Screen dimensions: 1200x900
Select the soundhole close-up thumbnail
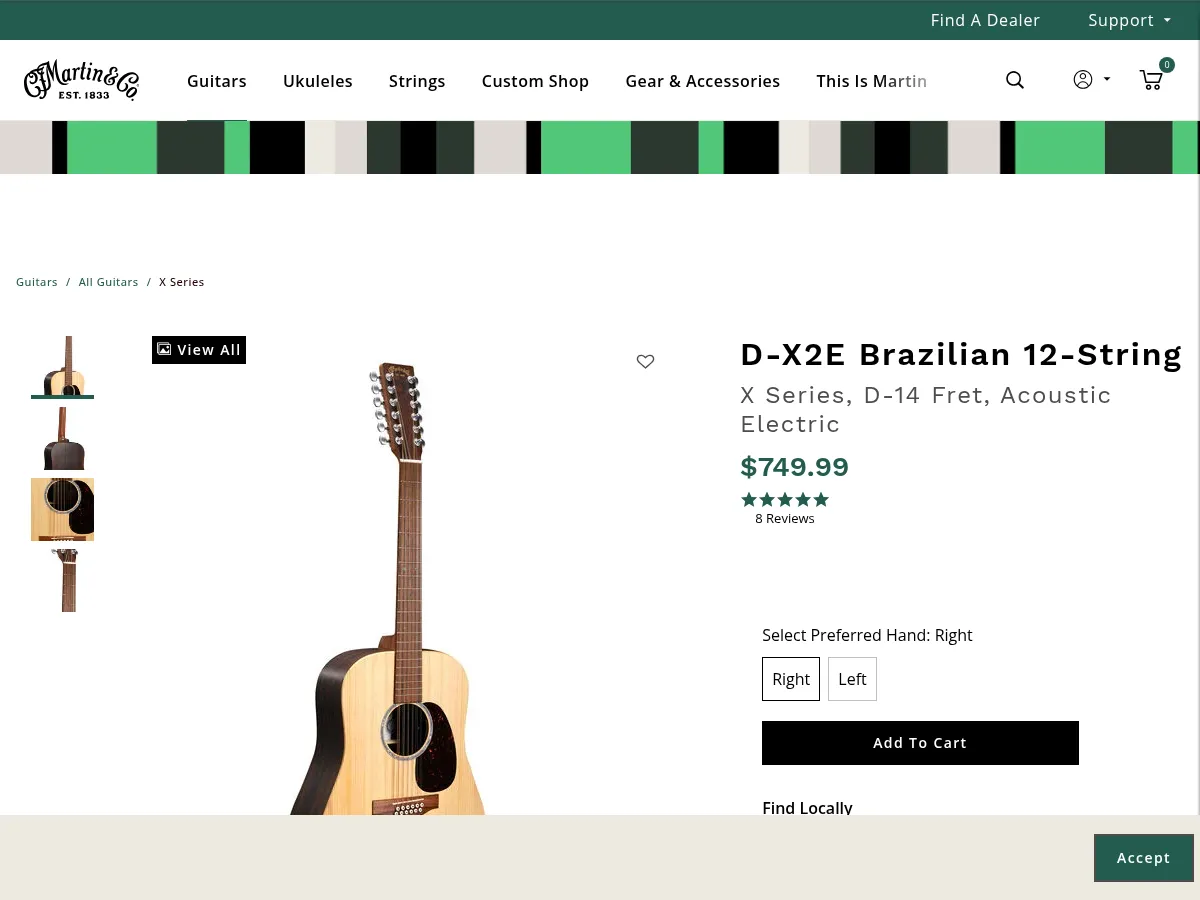63,509
